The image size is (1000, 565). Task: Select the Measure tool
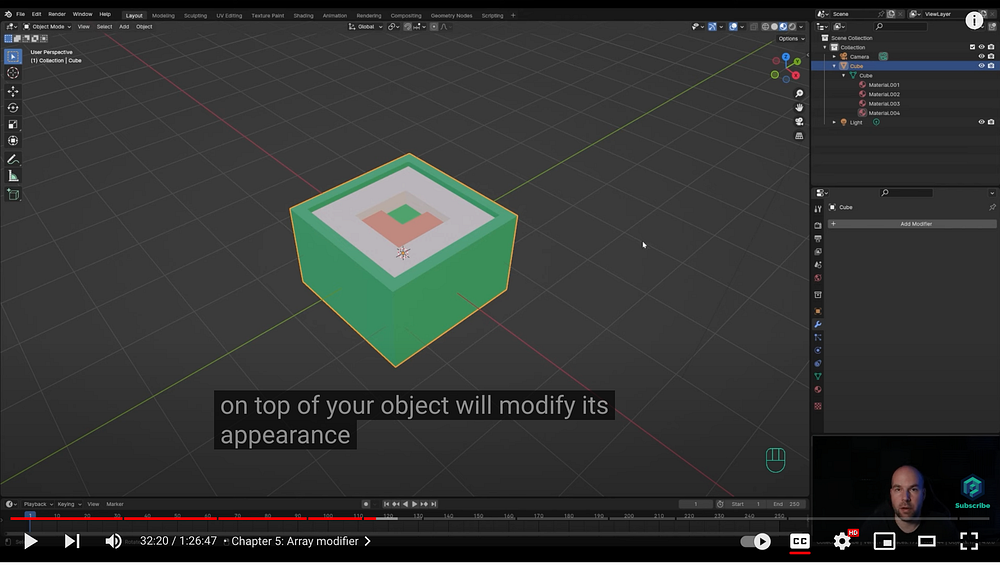click(13, 176)
